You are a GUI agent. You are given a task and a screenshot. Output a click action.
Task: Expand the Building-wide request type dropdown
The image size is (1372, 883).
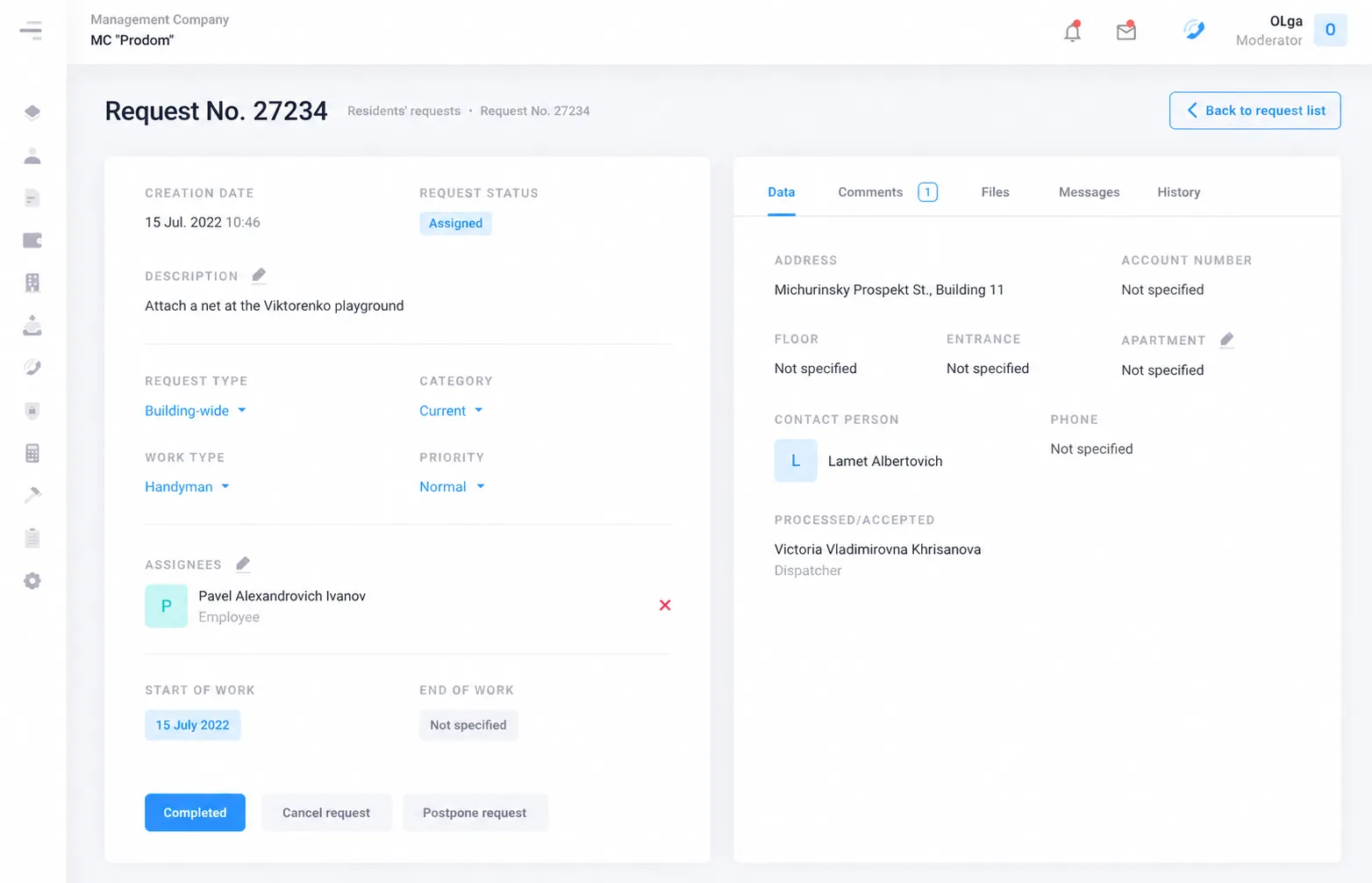pyautogui.click(x=196, y=411)
